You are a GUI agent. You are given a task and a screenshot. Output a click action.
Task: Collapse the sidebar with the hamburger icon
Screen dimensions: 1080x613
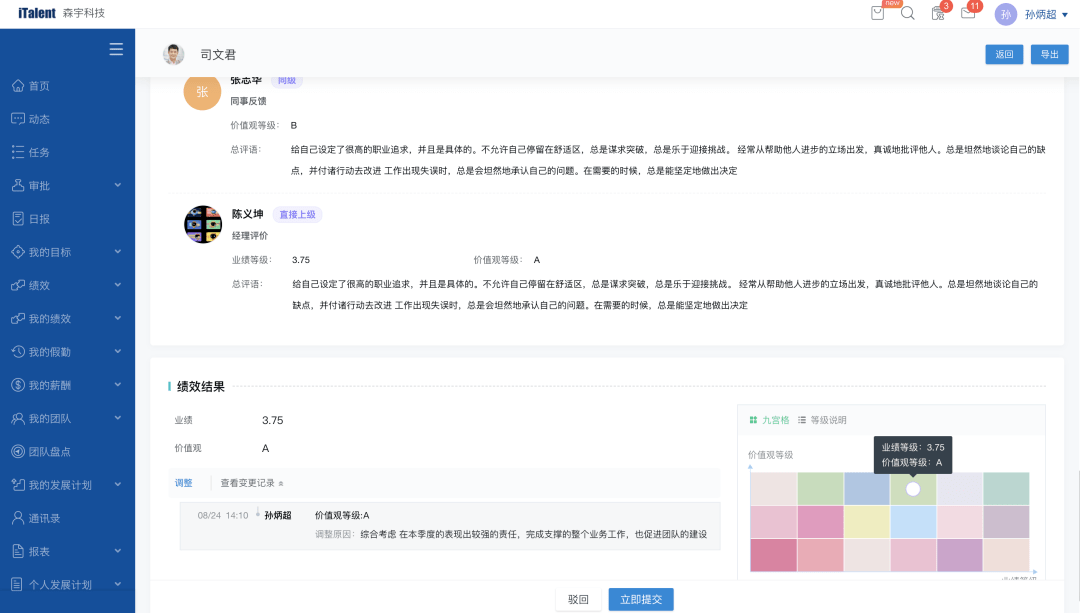coord(116,50)
